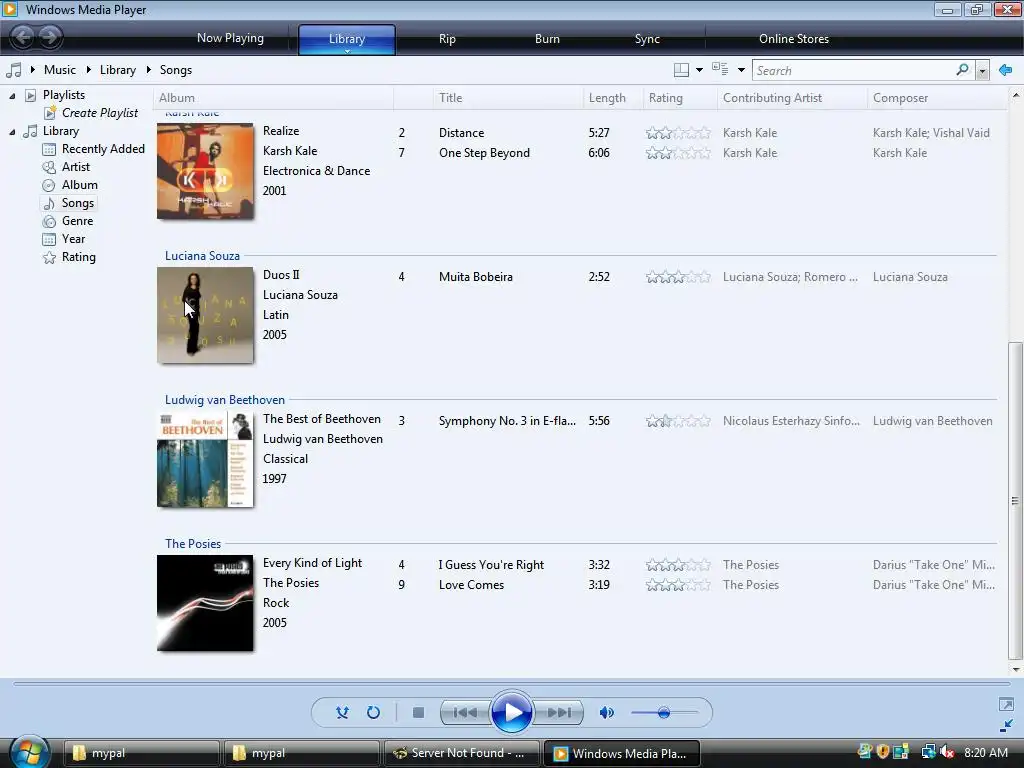Open The Posies artist group link

point(193,544)
